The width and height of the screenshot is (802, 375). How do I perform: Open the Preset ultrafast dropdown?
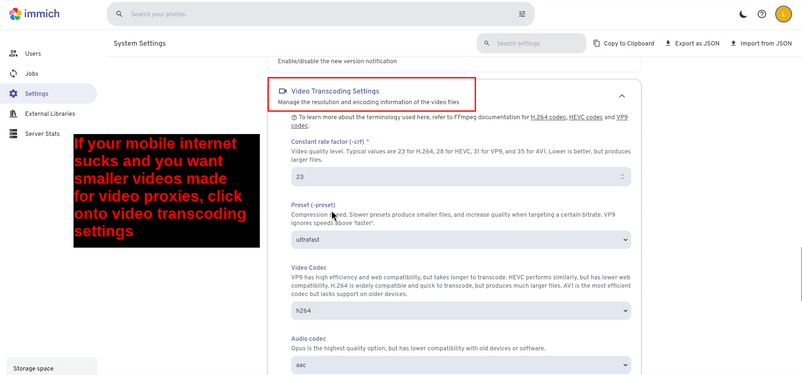pos(461,239)
